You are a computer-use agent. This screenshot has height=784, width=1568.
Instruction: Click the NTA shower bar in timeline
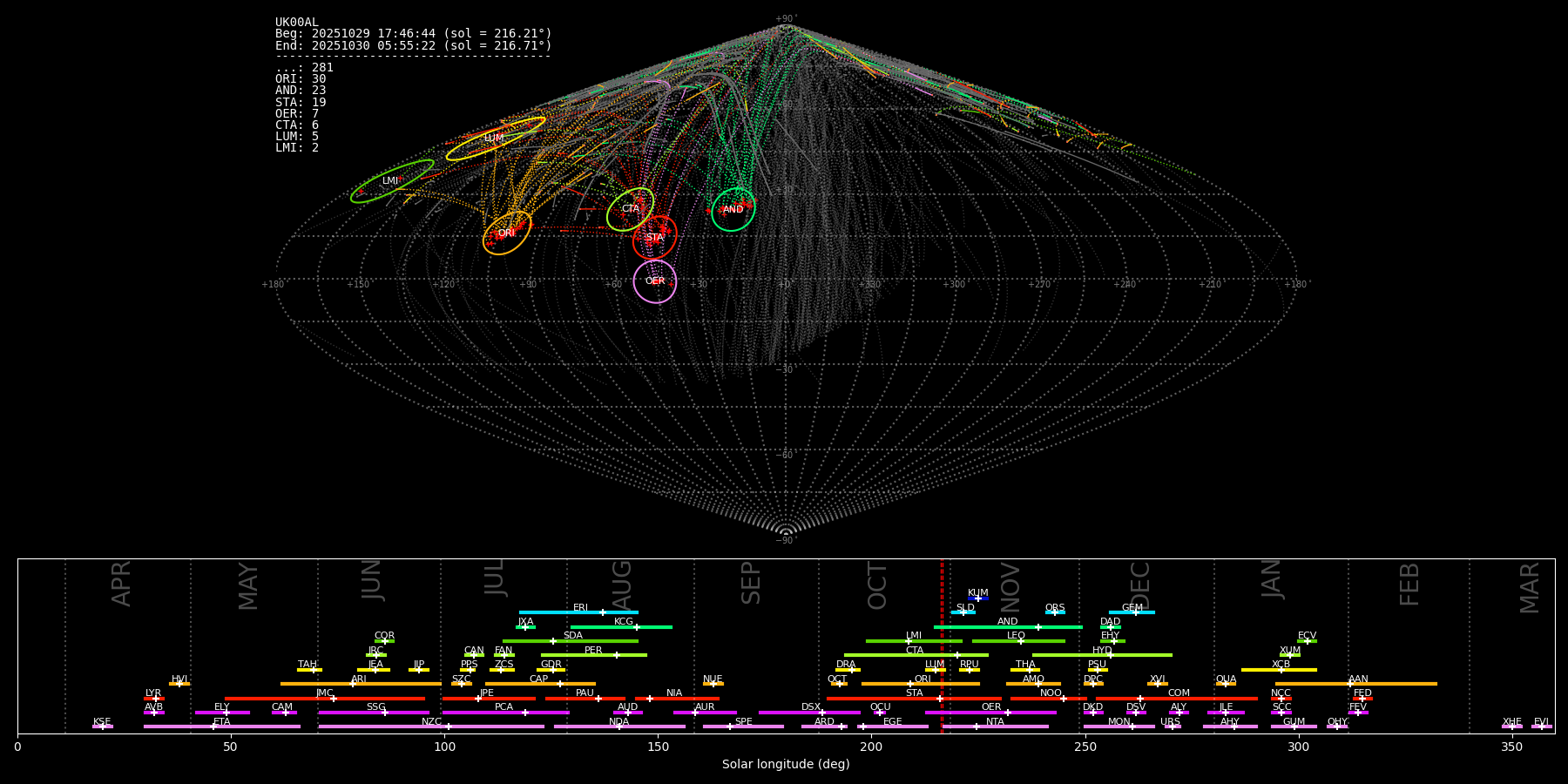point(996,727)
